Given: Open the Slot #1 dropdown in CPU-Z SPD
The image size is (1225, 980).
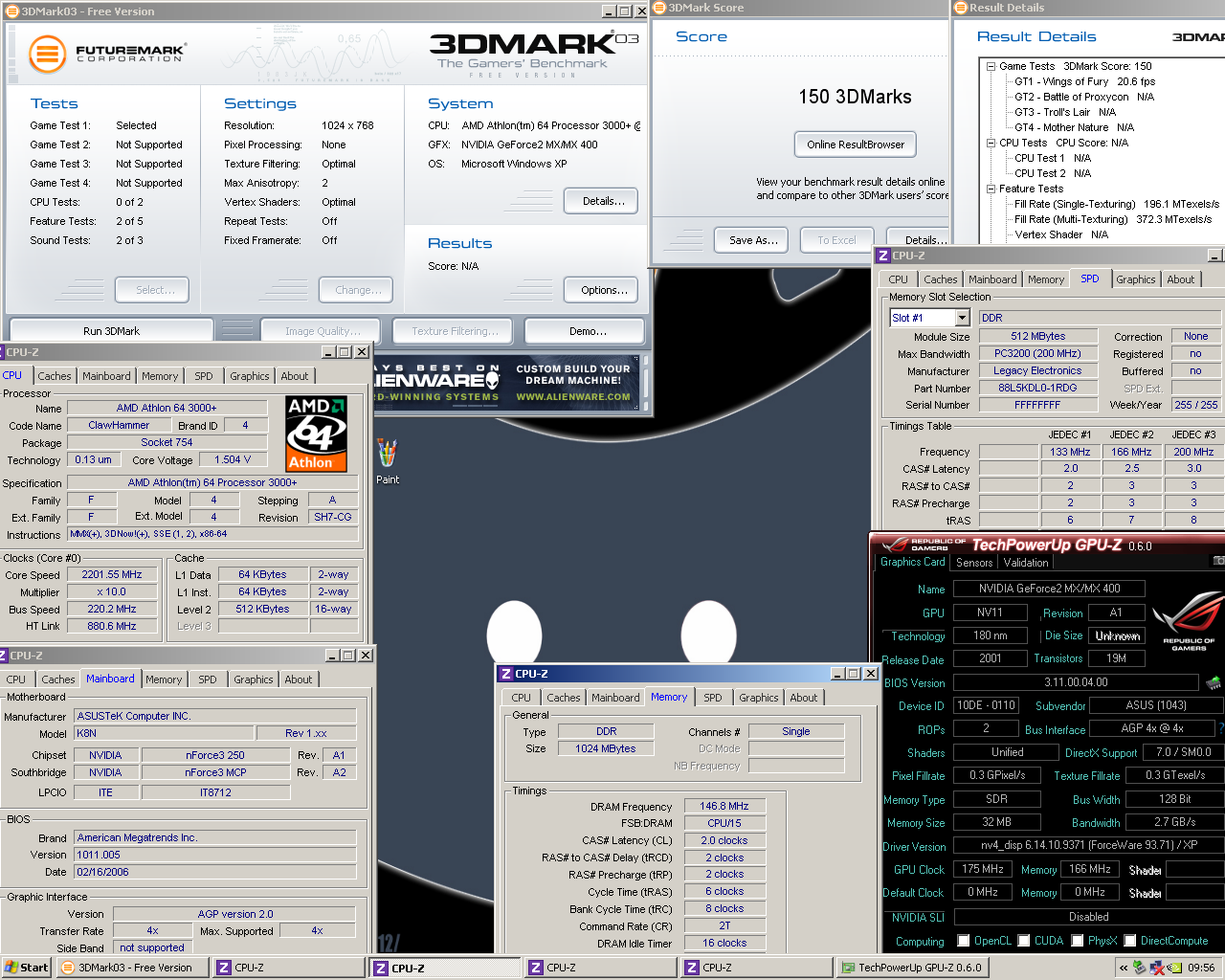Looking at the screenshot, I should point(962,318).
